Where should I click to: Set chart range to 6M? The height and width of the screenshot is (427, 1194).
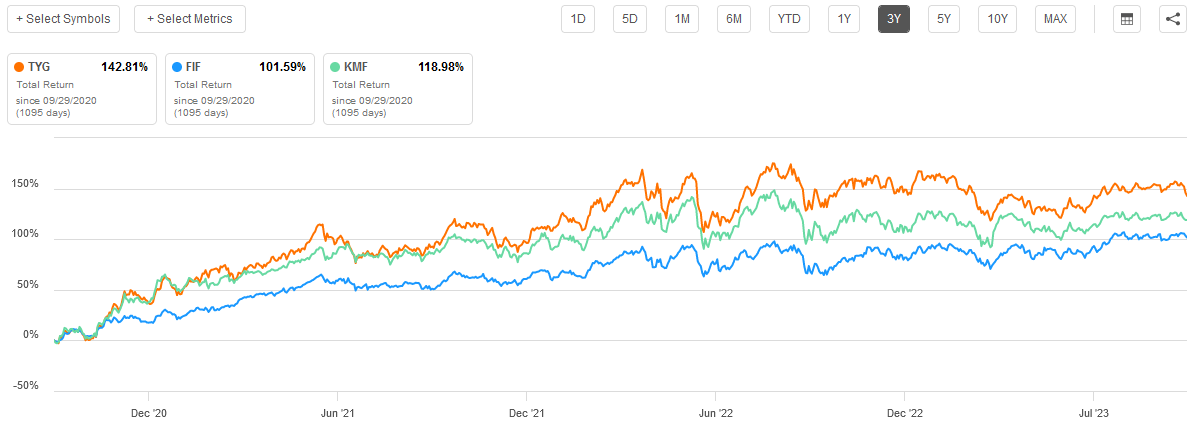(x=734, y=19)
